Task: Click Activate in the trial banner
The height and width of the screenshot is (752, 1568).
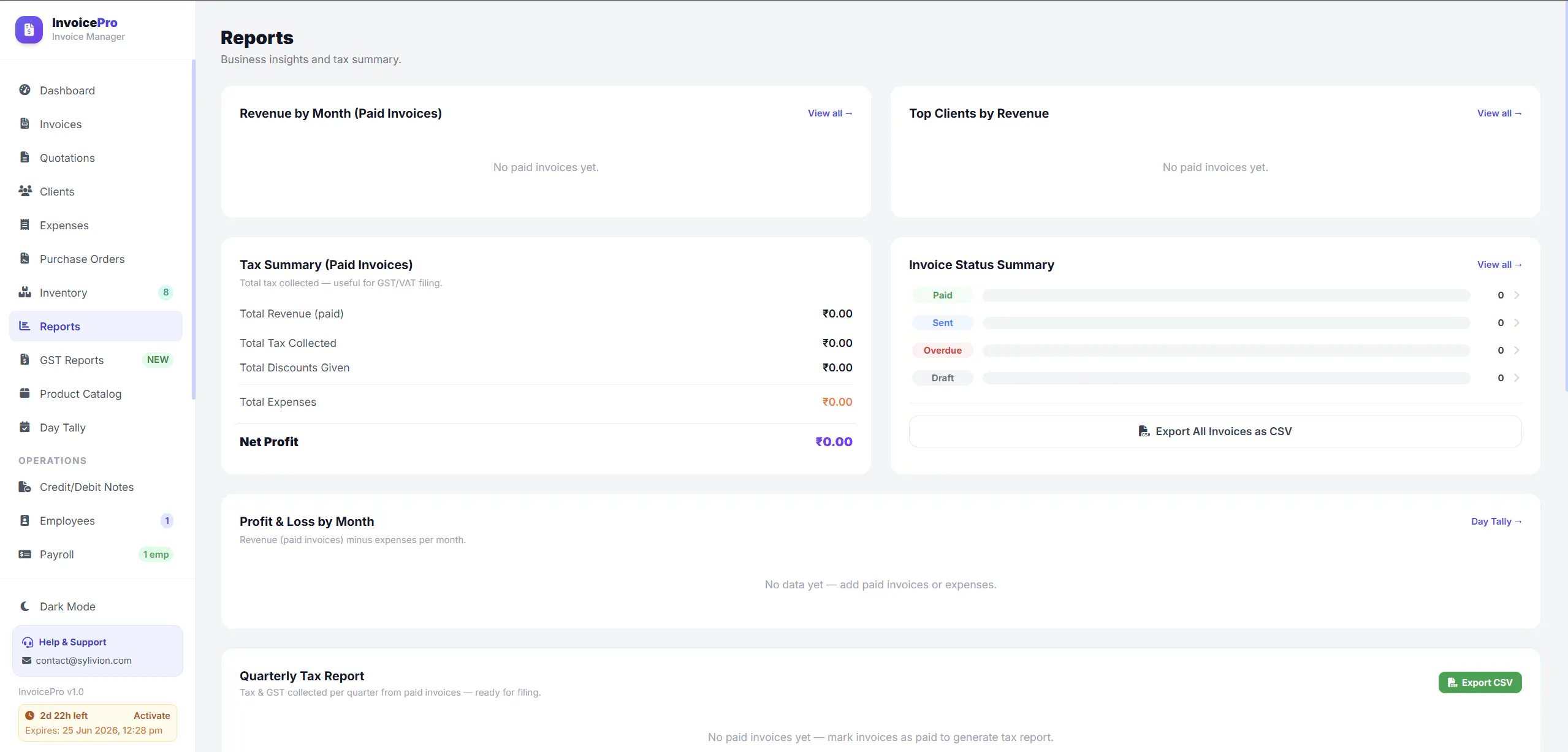Action: [x=151, y=715]
